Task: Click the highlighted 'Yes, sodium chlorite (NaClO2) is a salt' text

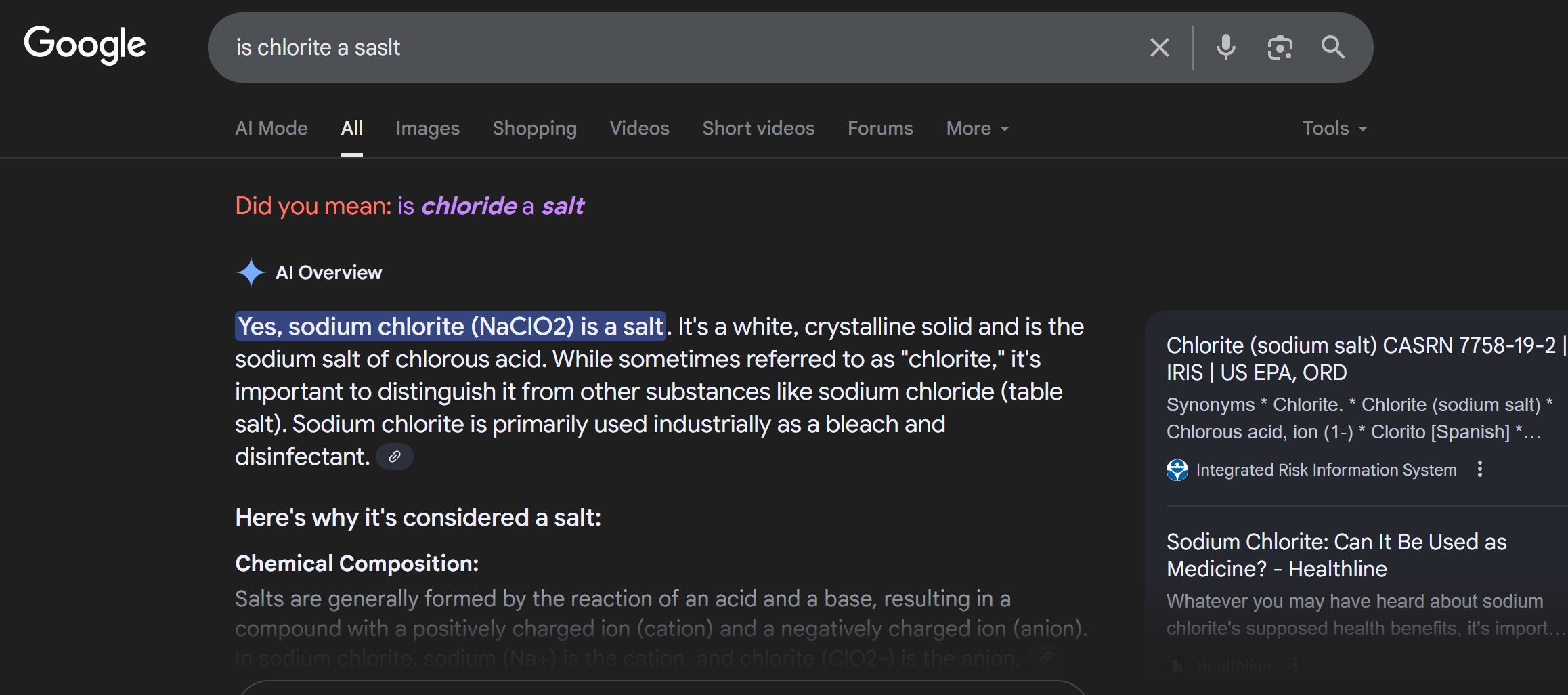Action: [450, 327]
